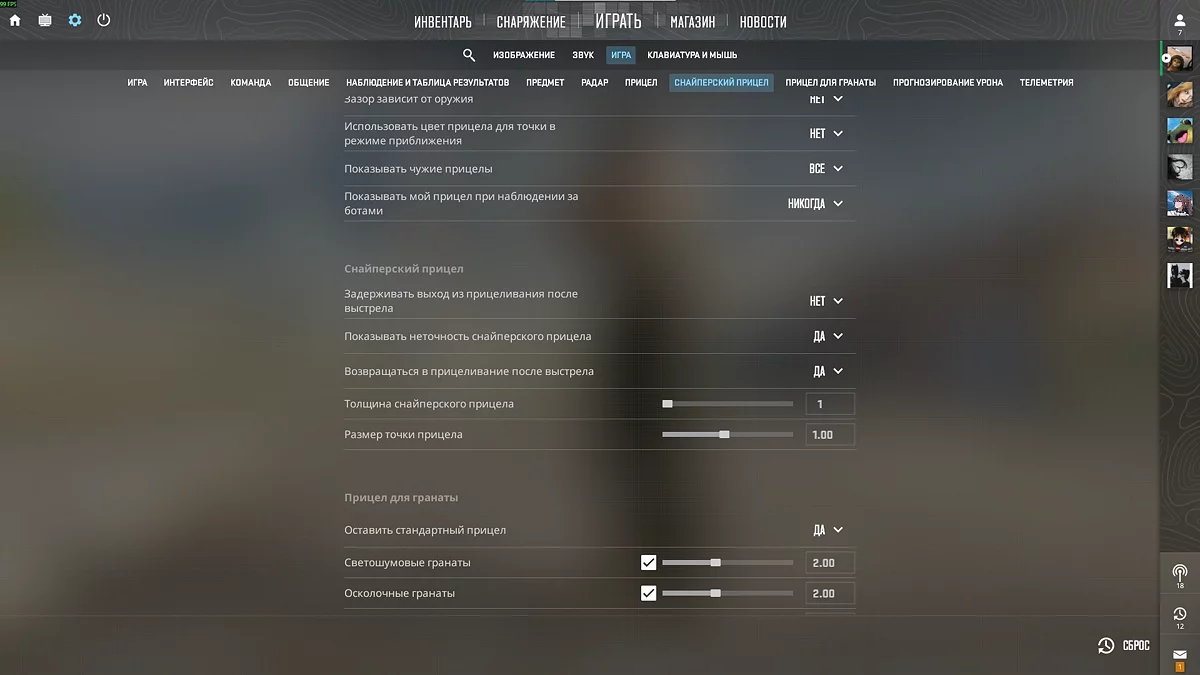Open the watch TV icon

(45, 20)
